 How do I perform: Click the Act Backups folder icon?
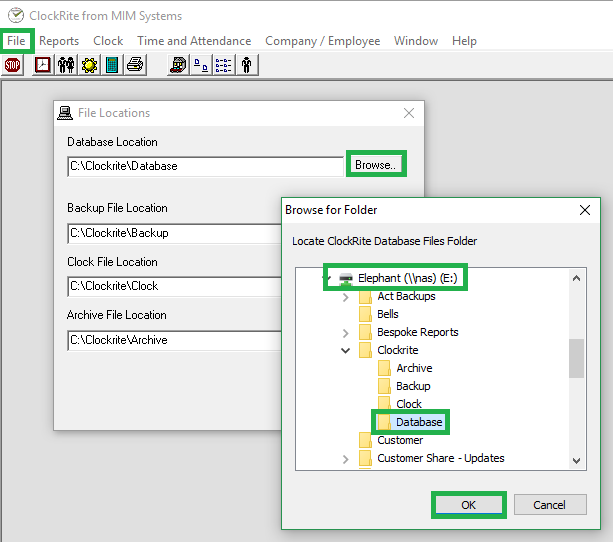[365, 296]
